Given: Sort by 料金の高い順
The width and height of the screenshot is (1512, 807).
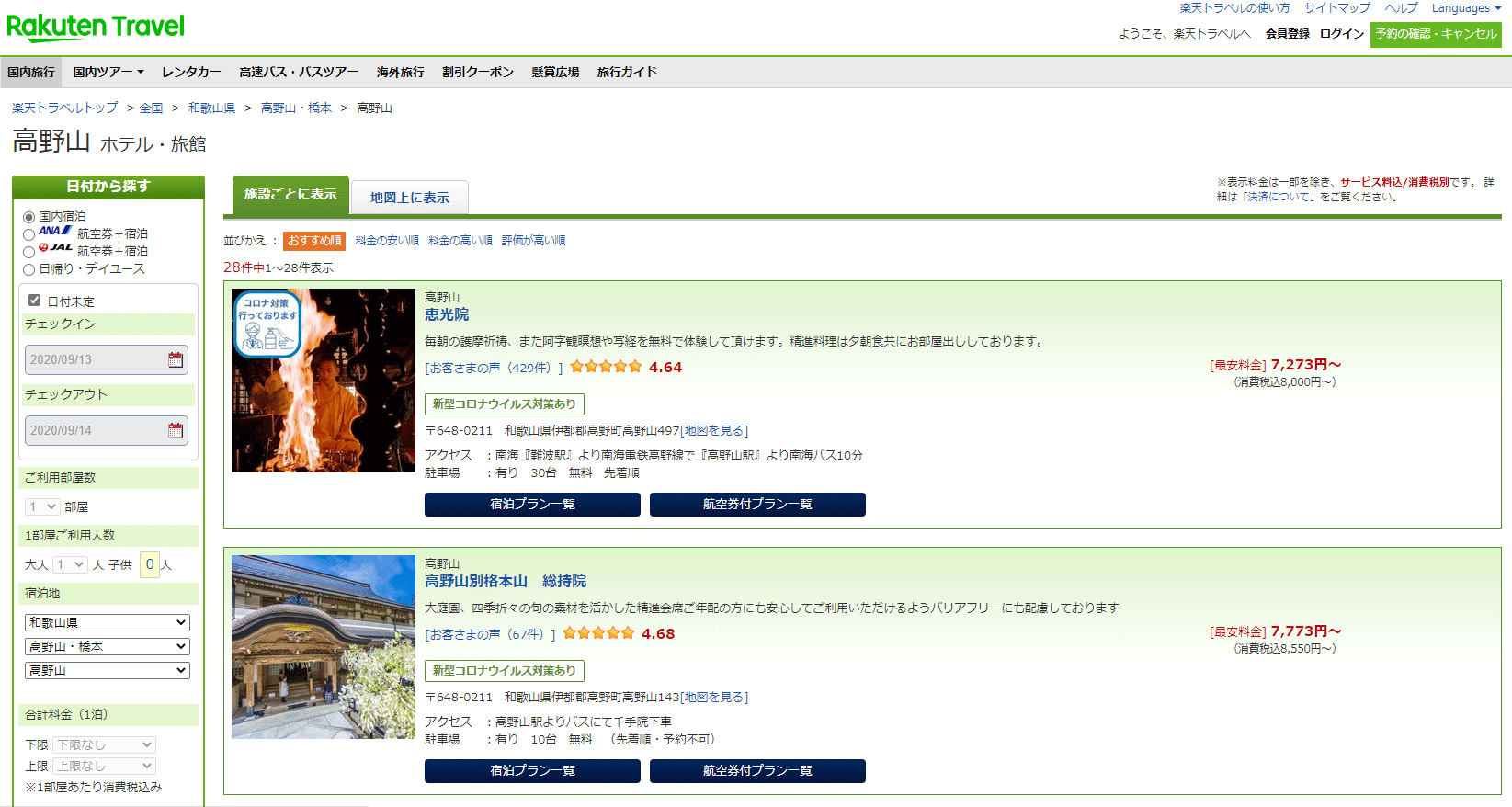Looking at the screenshot, I should pyautogui.click(x=460, y=241).
